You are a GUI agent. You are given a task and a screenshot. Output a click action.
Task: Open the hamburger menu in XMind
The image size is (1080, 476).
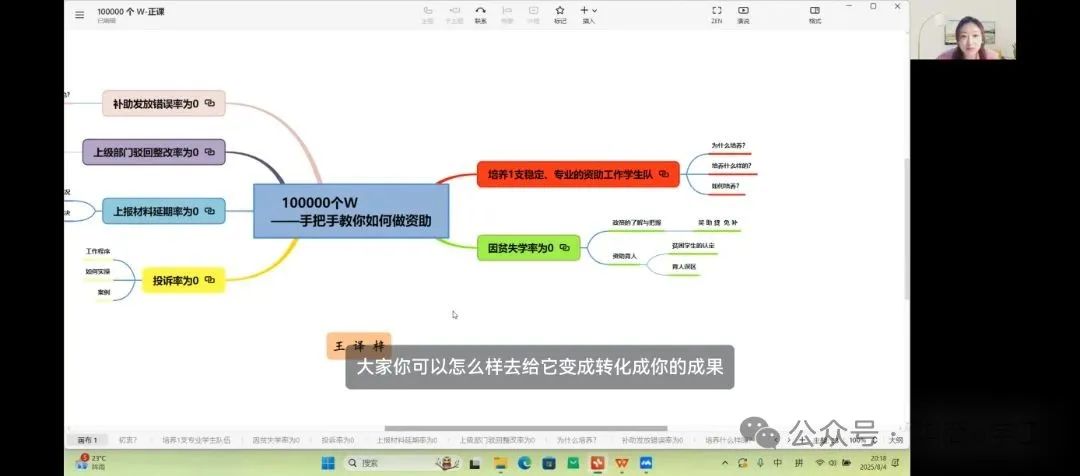[79, 14]
